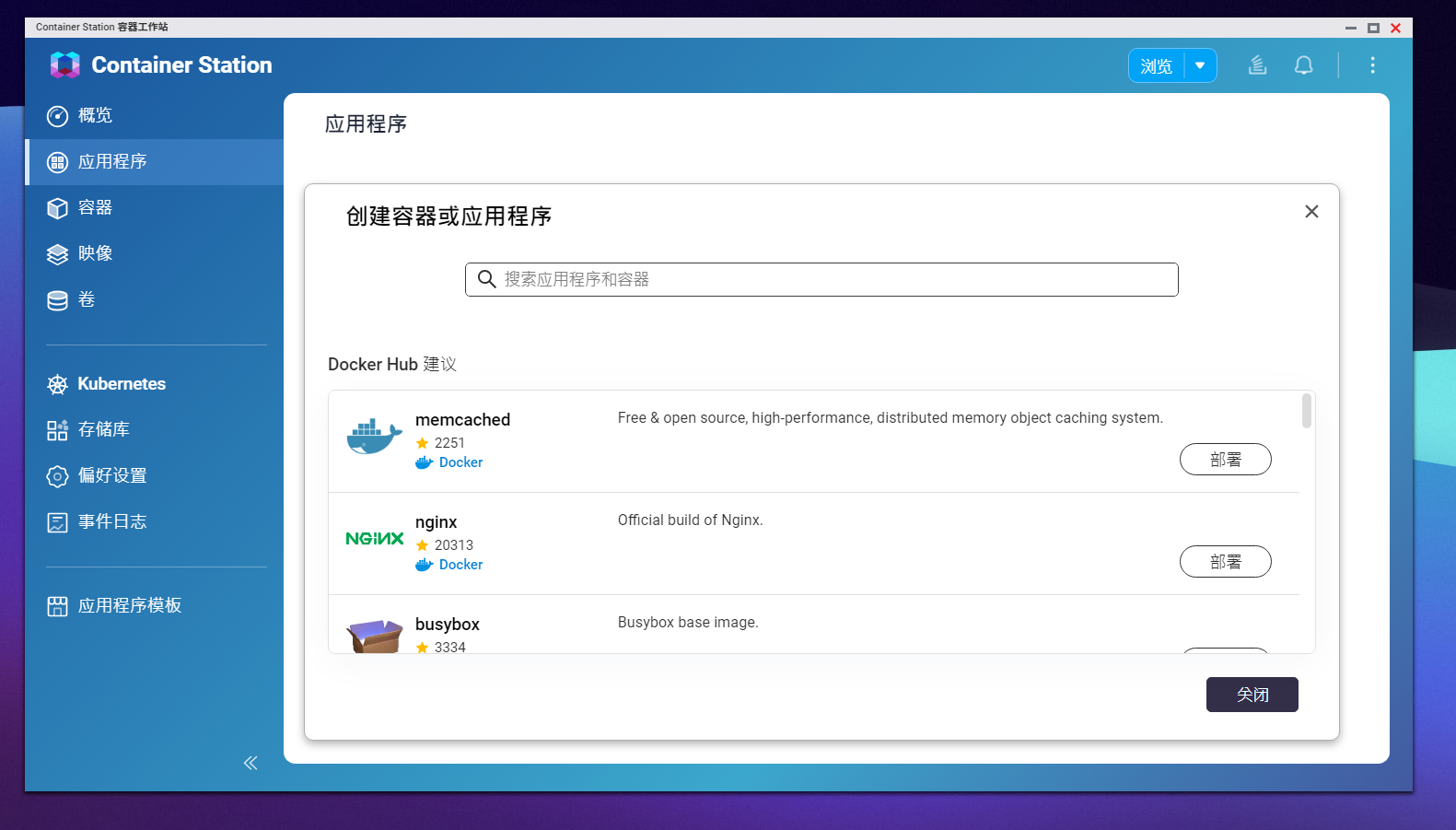Collapse the sidebar with double-chevron icon
Viewport: 1456px width, 830px height.
point(250,763)
